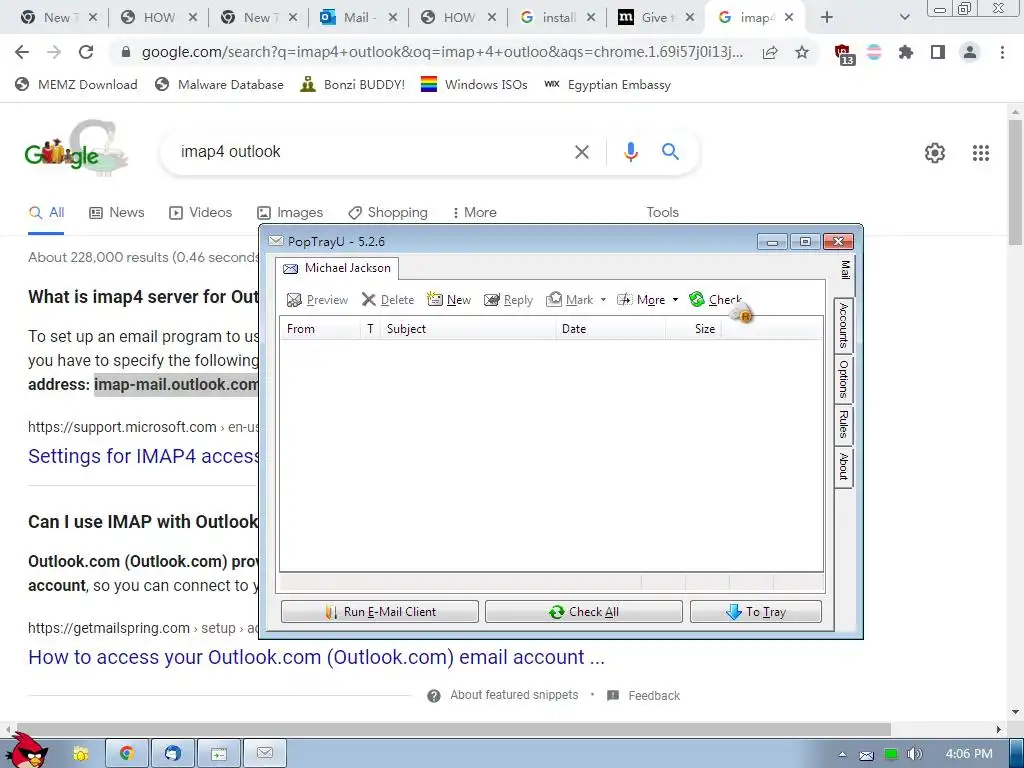The image size is (1024, 768).
Task: Open the uBlock extension icon
Action: (844, 54)
